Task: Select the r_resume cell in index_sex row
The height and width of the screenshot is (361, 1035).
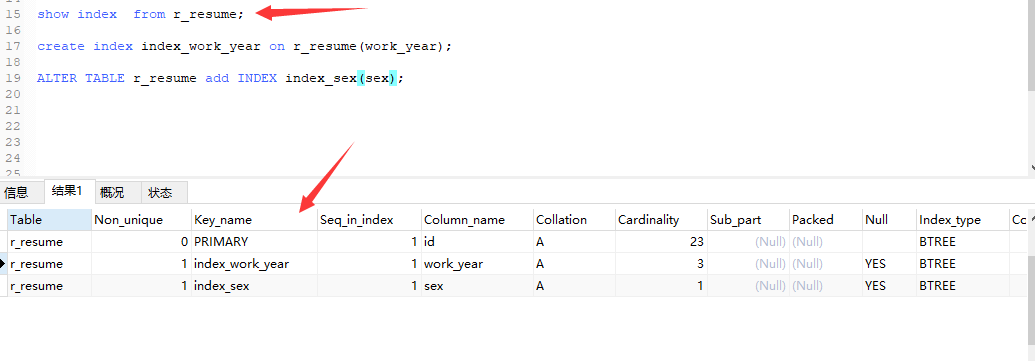Action: pyautogui.click(x=49, y=286)
